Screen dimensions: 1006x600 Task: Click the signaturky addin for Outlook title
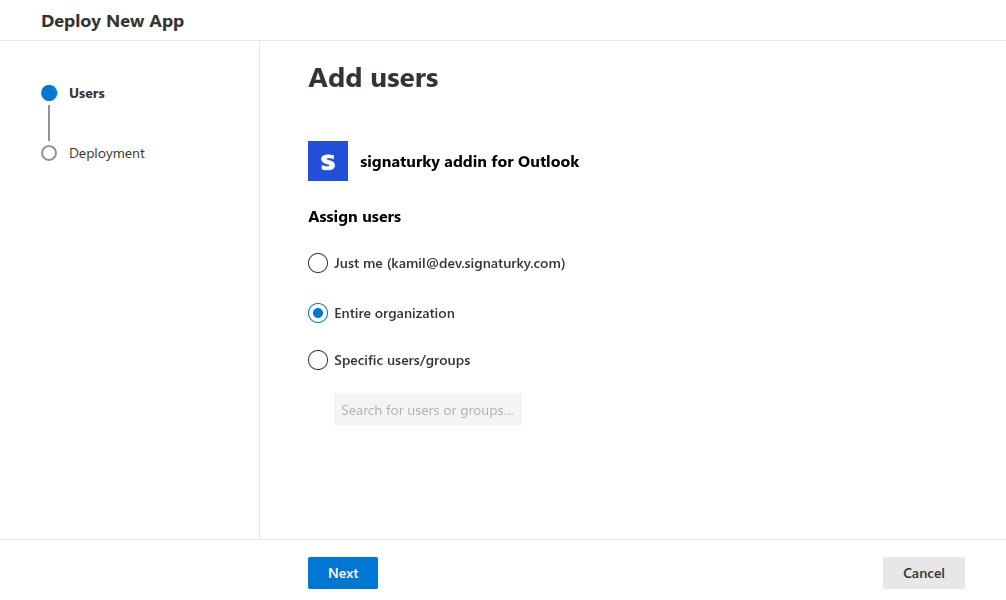[x=470, y=162]
